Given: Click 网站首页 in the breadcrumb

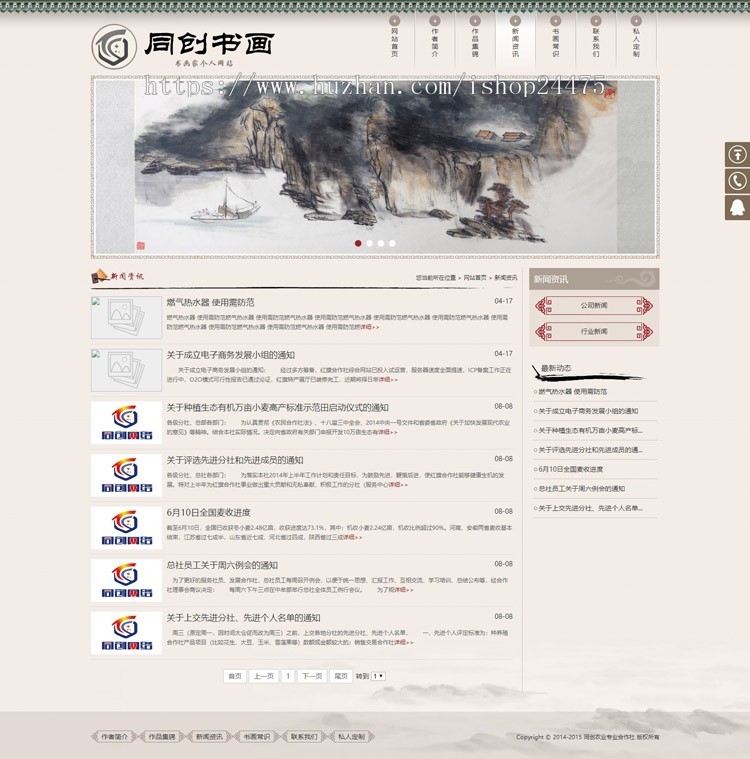Looking at the screenshot, I should point(474,278).
